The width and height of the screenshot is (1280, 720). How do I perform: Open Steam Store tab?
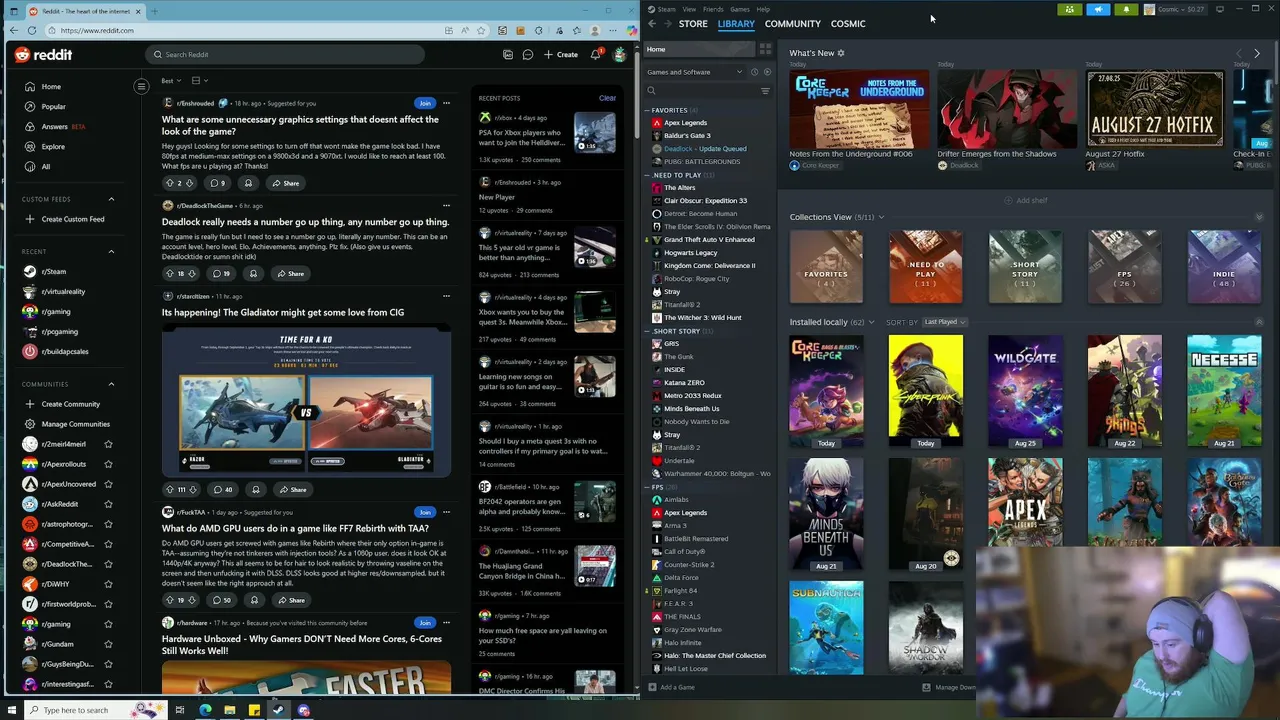point(693,24)
